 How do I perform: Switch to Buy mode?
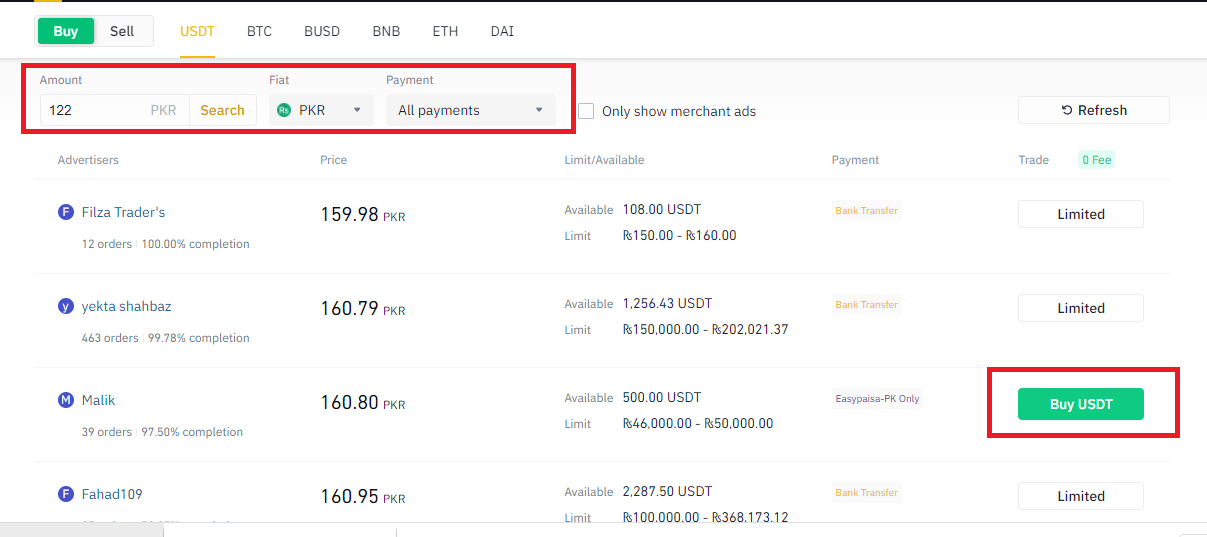pos(66,31)
